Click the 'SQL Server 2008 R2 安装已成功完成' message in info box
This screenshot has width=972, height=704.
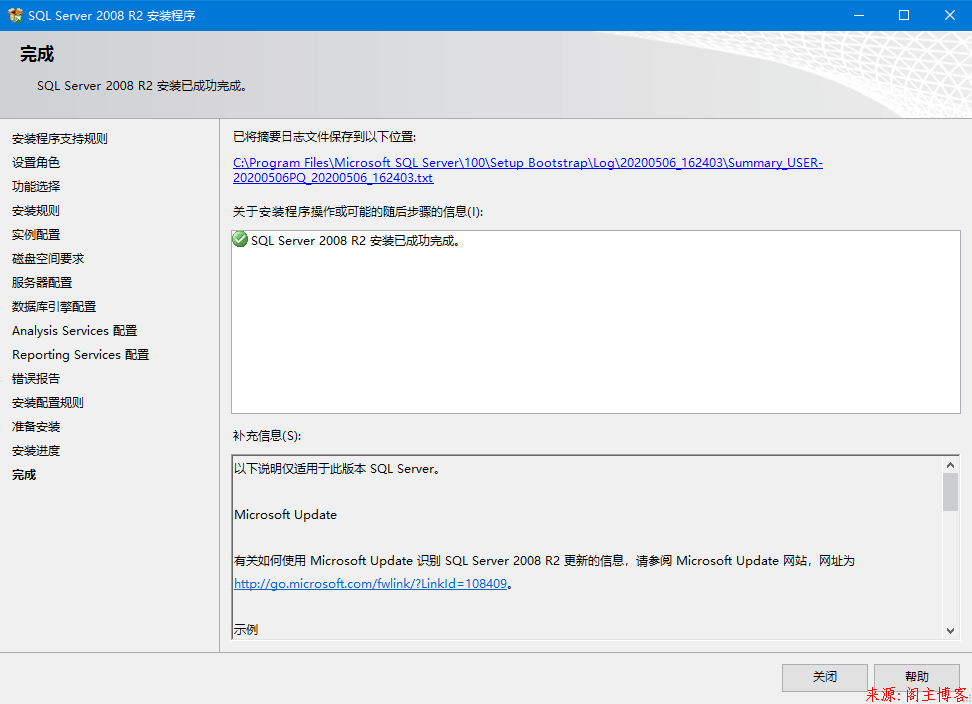[x=355, y=240]
